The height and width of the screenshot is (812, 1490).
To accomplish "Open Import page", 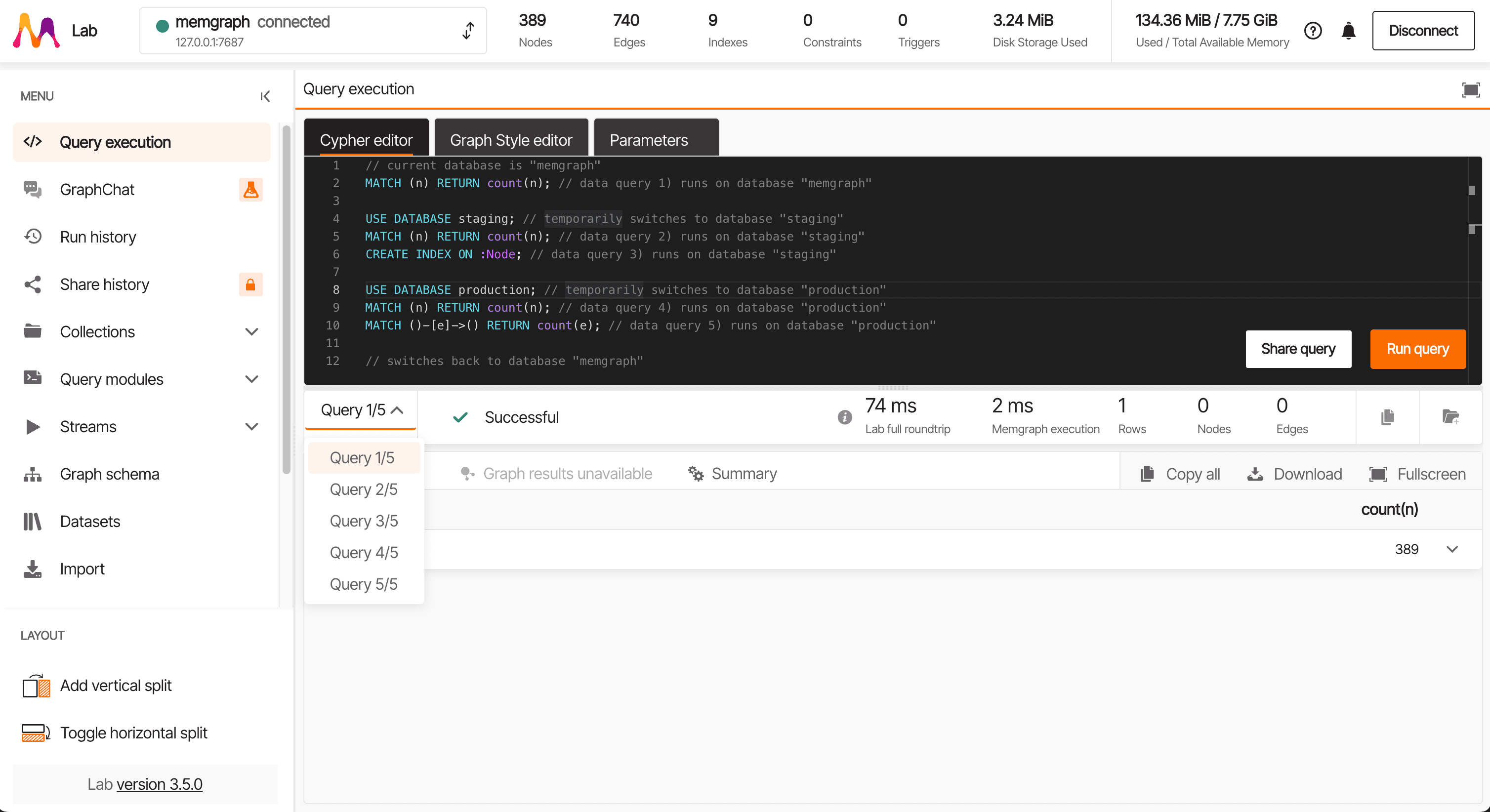I will (x=142, y=569).
